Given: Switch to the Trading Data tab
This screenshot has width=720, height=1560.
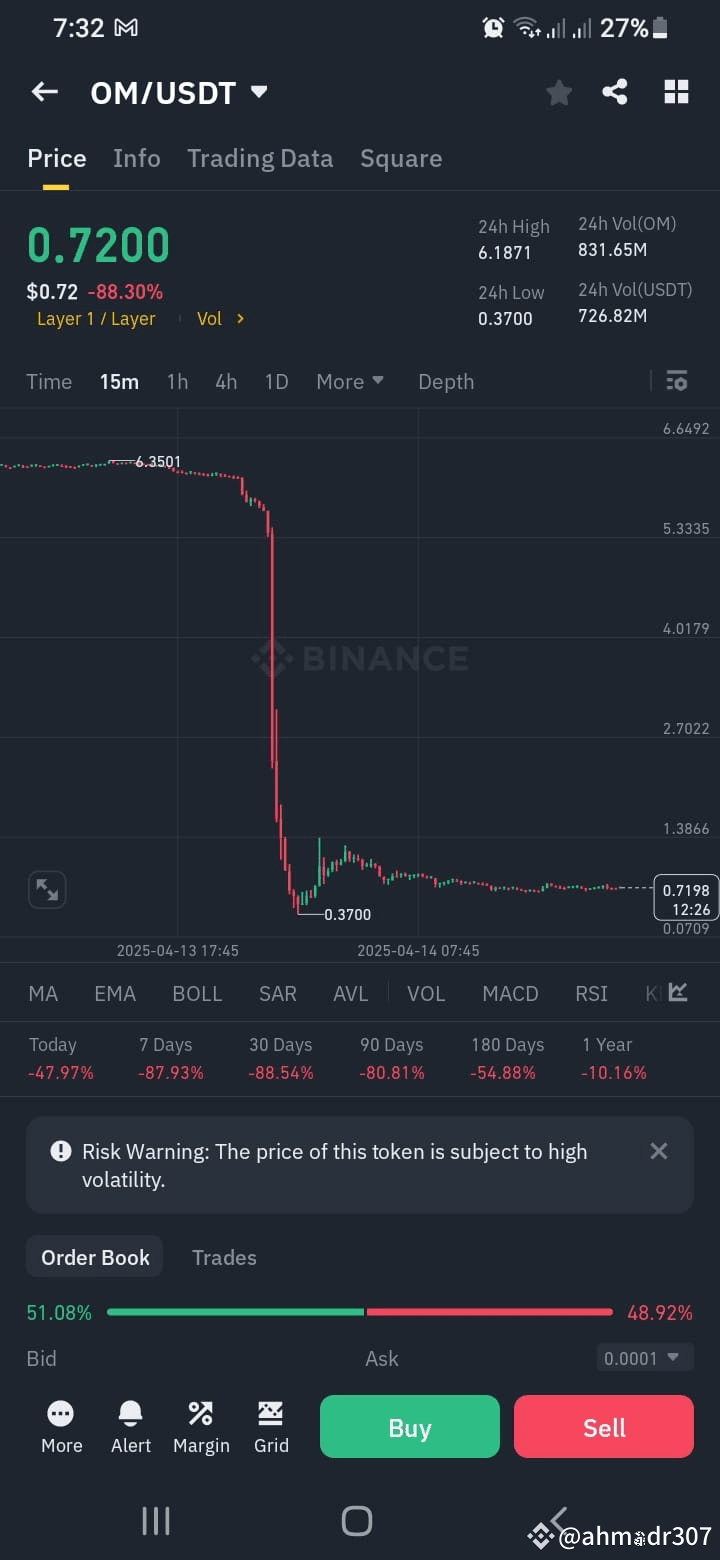Looking at the screenshot, I should tap(260, 158).
